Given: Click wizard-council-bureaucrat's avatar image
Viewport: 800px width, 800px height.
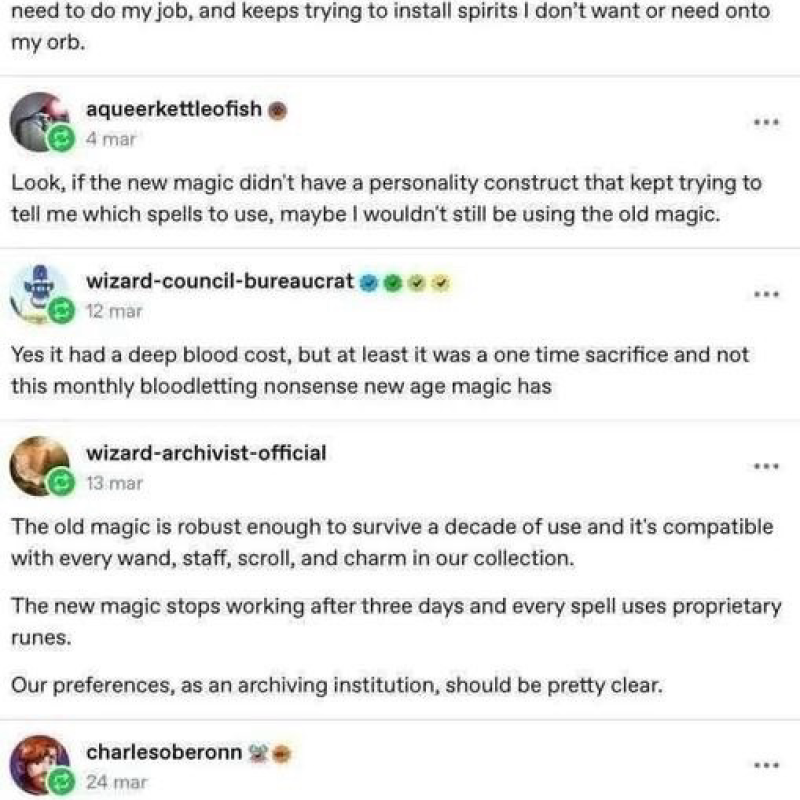Looking at the screenshot, I should (x=38, y=292).
